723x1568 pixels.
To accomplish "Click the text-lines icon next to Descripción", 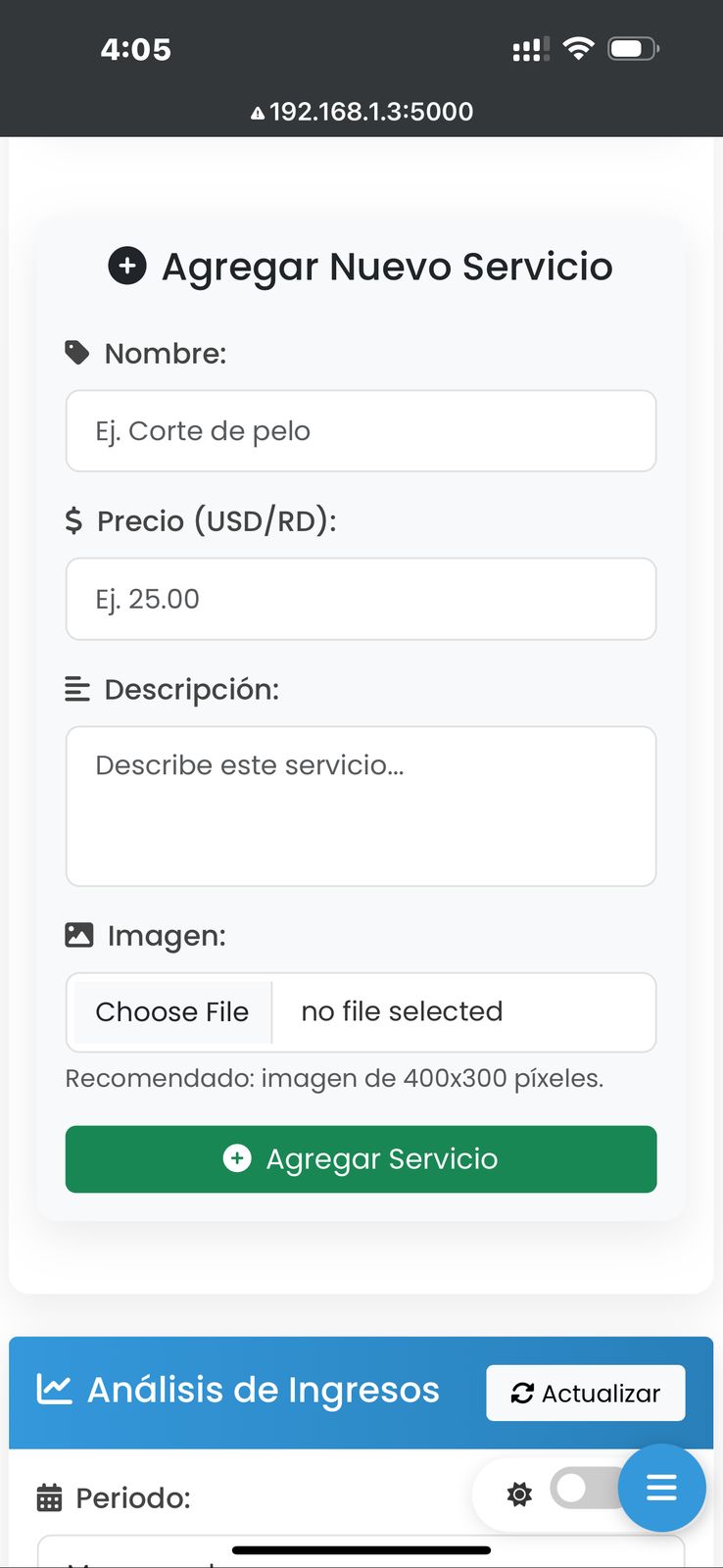I will click(x=77, y=689).
